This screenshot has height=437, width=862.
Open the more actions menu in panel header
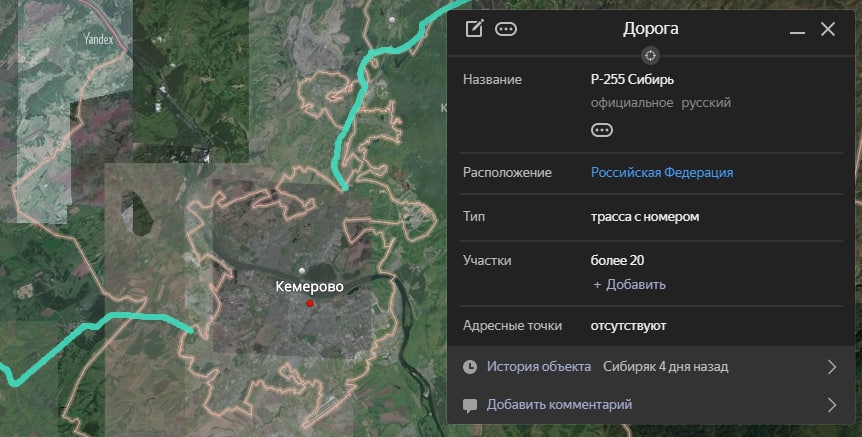click(x=506, y=29)
